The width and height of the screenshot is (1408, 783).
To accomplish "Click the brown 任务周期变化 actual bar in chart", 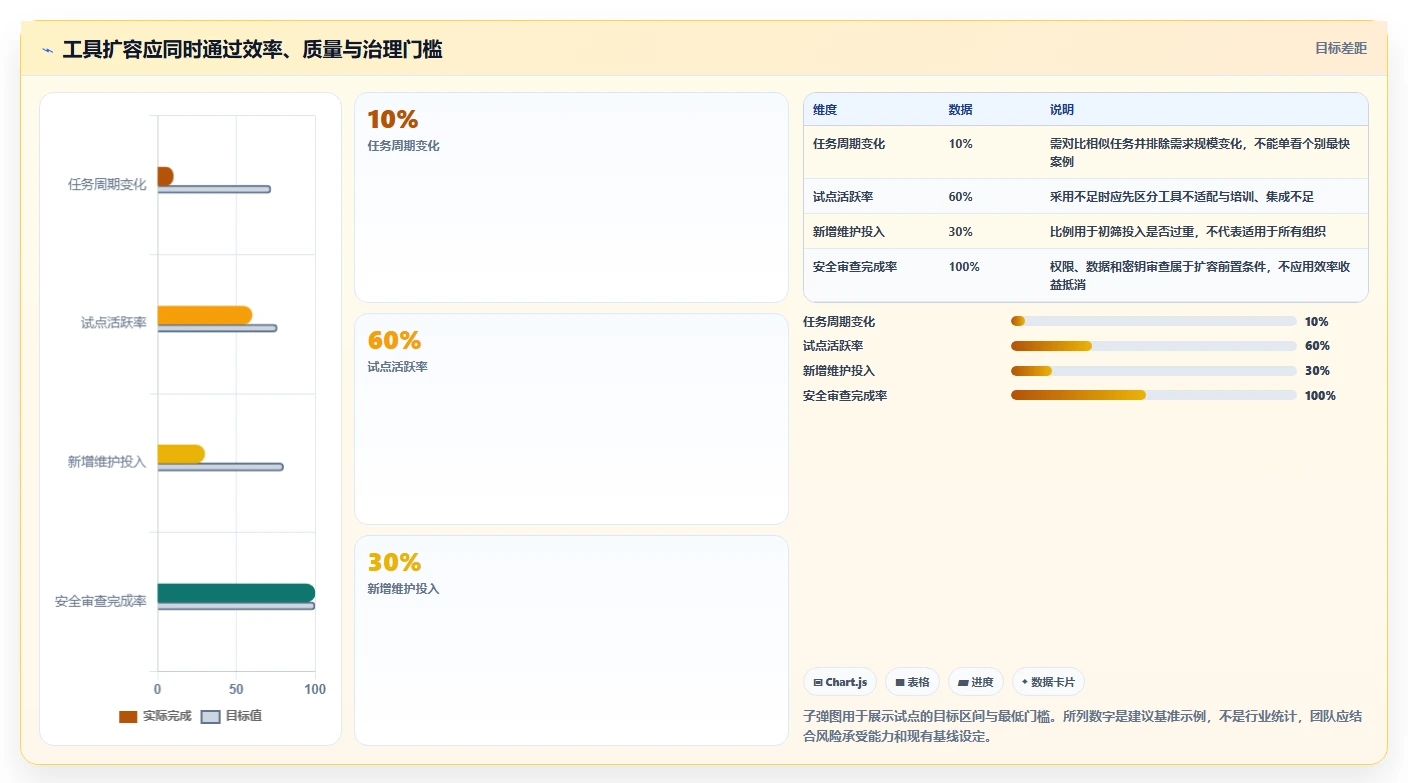I will (x=165, y=176).
